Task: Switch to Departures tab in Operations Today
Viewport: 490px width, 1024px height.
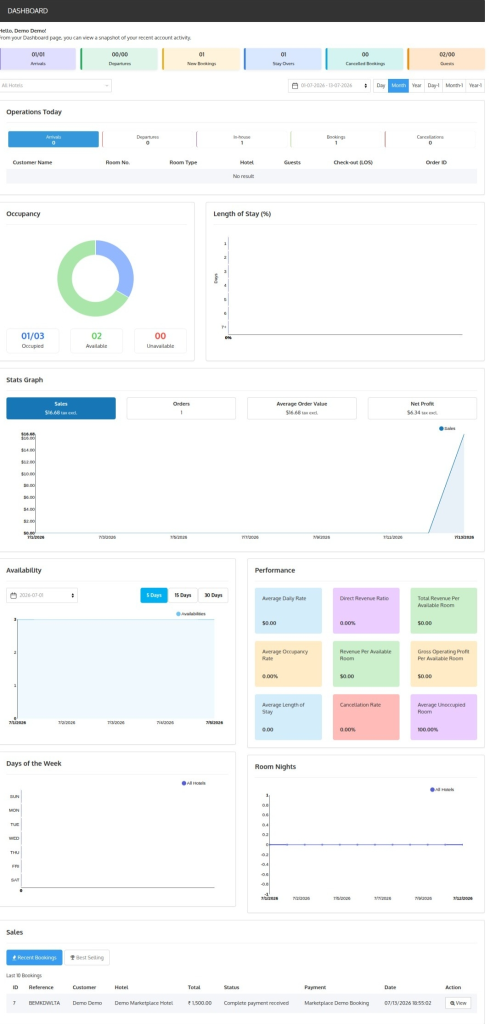Action: [x=148, y=139]
